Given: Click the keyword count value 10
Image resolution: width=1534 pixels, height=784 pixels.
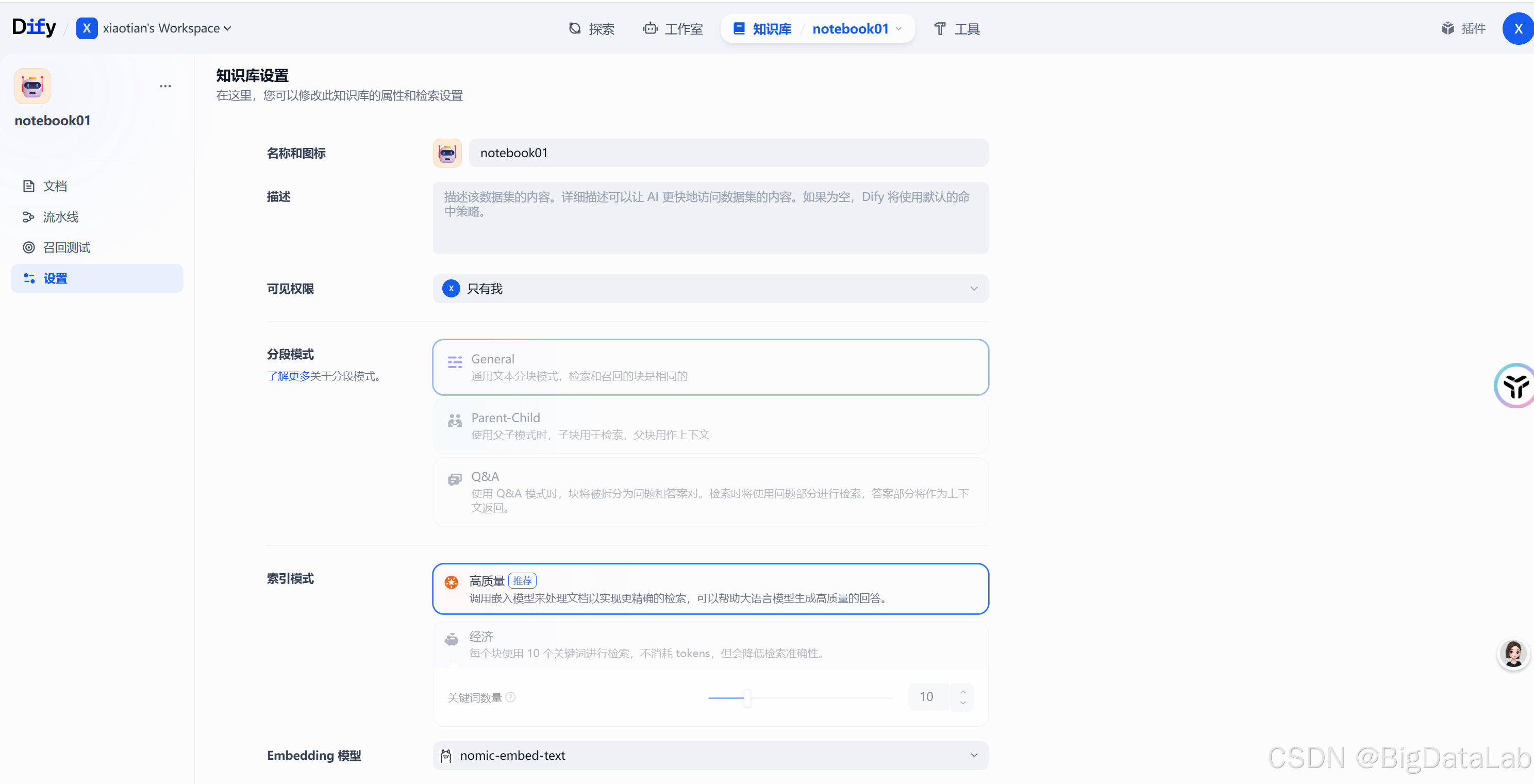Looking at the screenshot, I should point(927,697).
